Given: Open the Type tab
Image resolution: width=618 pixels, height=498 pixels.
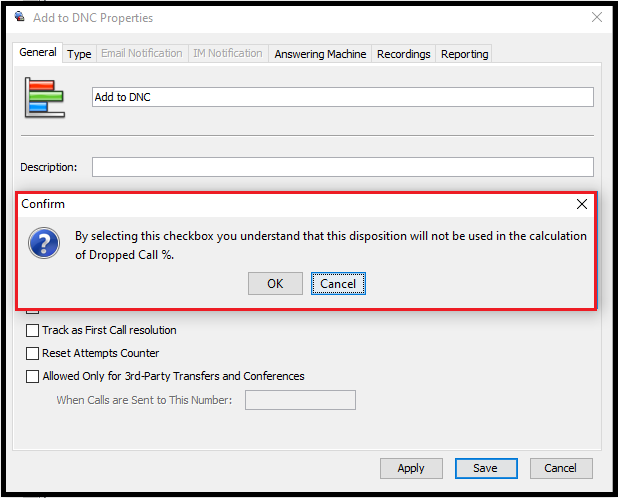Looking at the screenshot, I should pos(79,54).
